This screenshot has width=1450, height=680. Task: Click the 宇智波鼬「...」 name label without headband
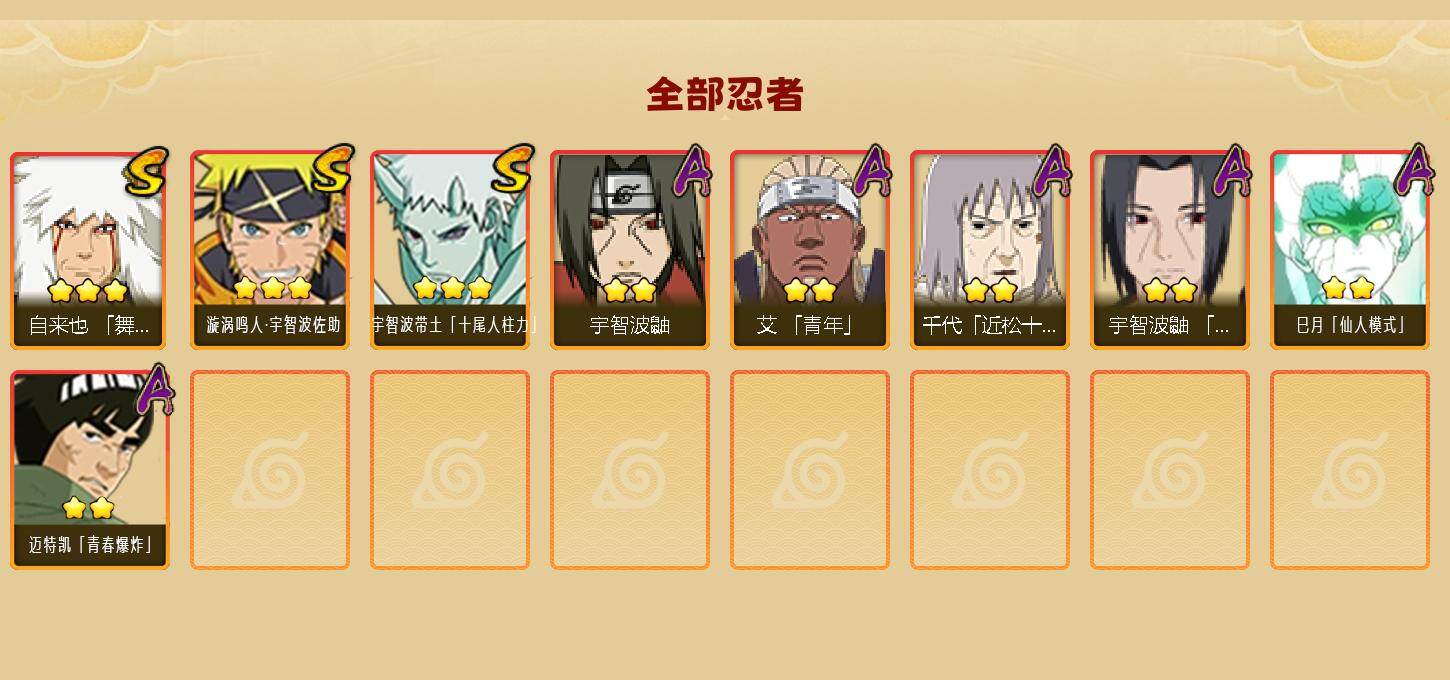pyautogui.click(x=1170, y=326)
